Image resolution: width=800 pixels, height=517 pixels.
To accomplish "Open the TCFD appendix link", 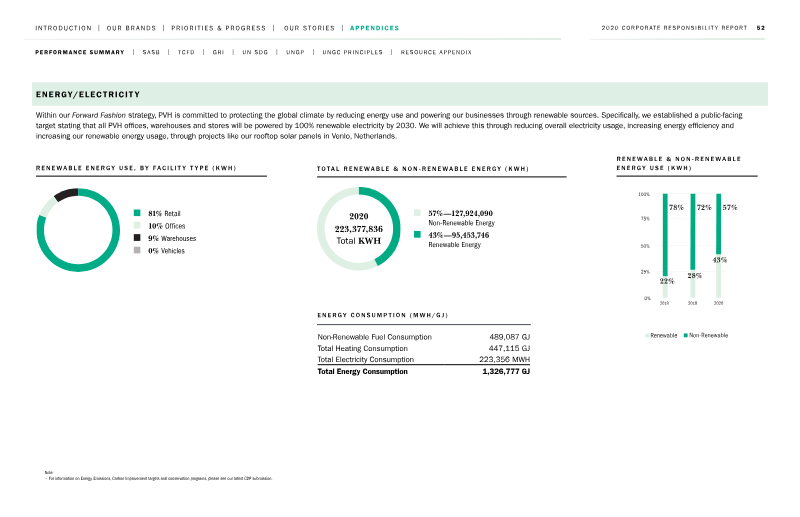I will pos(186,52).
